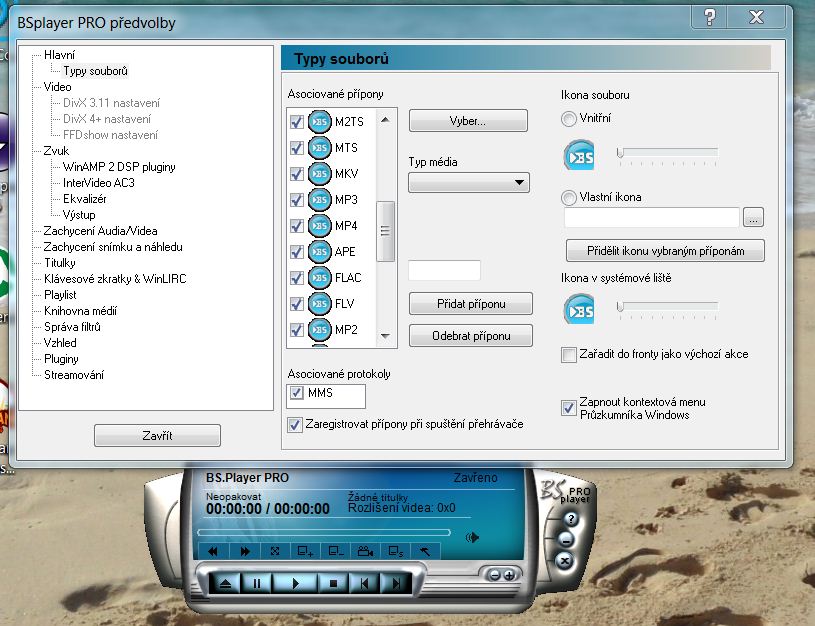Toggle Zaregistrovat přípony při spuštění přehrávače
The width and height of the screenshot is (815, 626).
tap(295, 425)
